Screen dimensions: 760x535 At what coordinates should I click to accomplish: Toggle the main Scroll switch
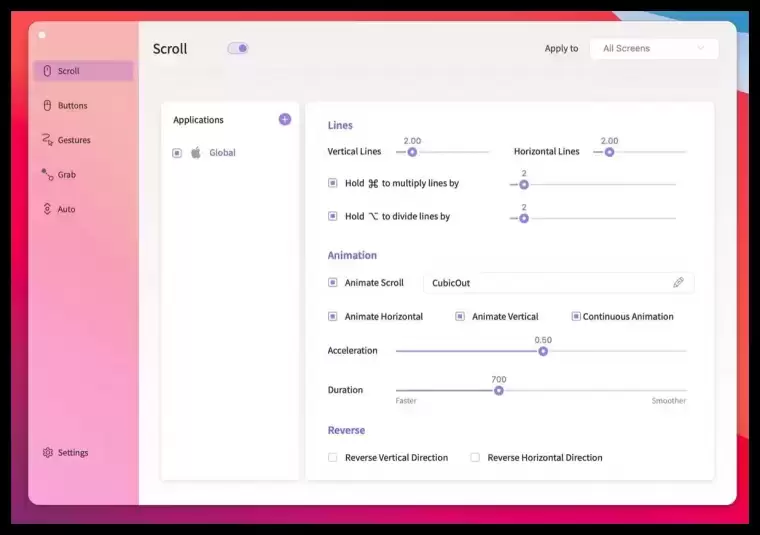(238, 48)
